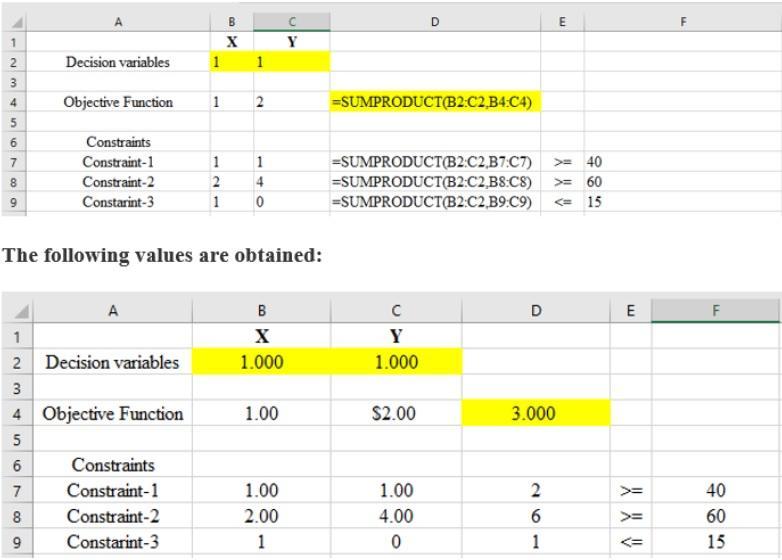Select column E header in bottom spreadsheet
Screen dimensions: 782x560
pyautogui.click(x=631, y=311)
